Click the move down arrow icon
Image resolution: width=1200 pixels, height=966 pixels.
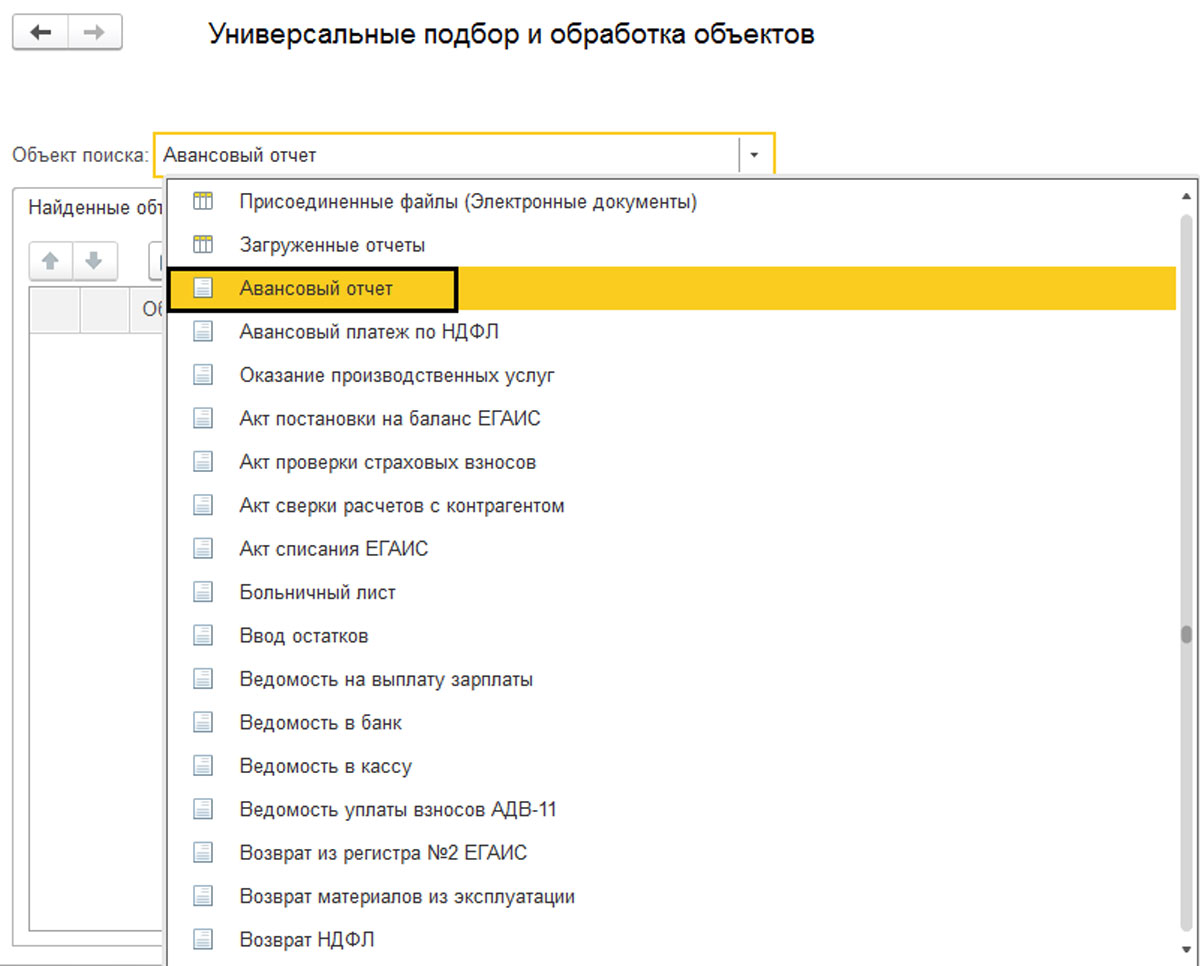pyautogui.click(x=94, y=261)
